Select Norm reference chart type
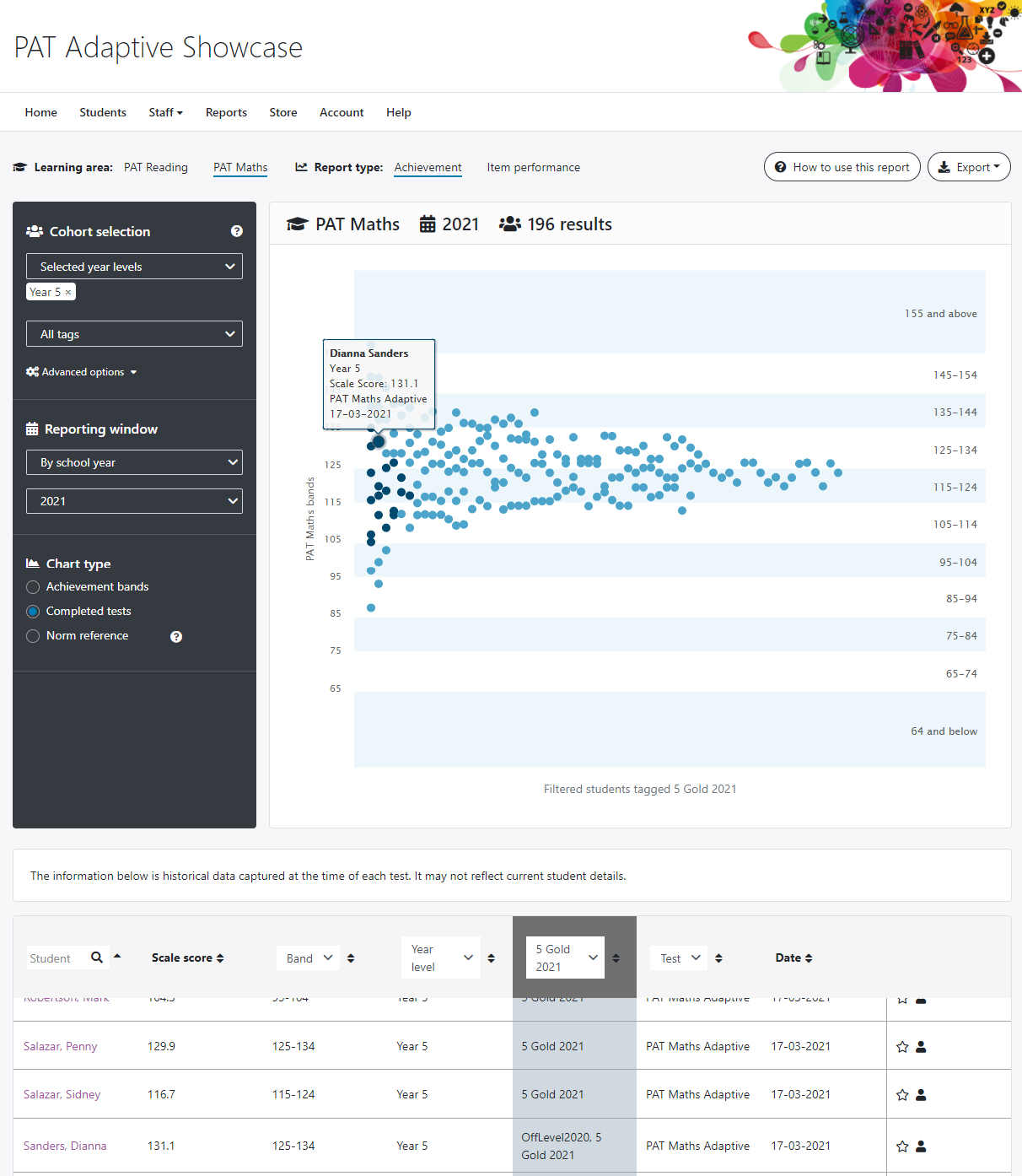Screen dimensions: 1022x1176 click(33, 636)
